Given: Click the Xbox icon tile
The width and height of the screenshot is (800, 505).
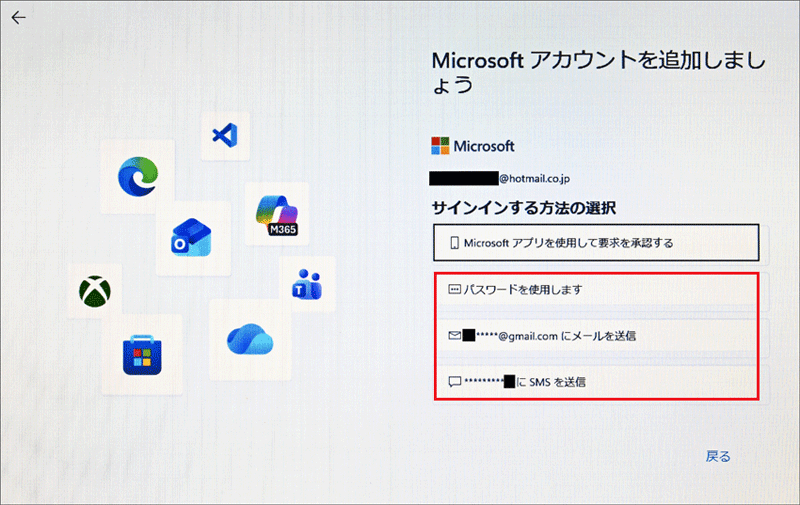Looking at the screenshot, I should pos(95,291).
